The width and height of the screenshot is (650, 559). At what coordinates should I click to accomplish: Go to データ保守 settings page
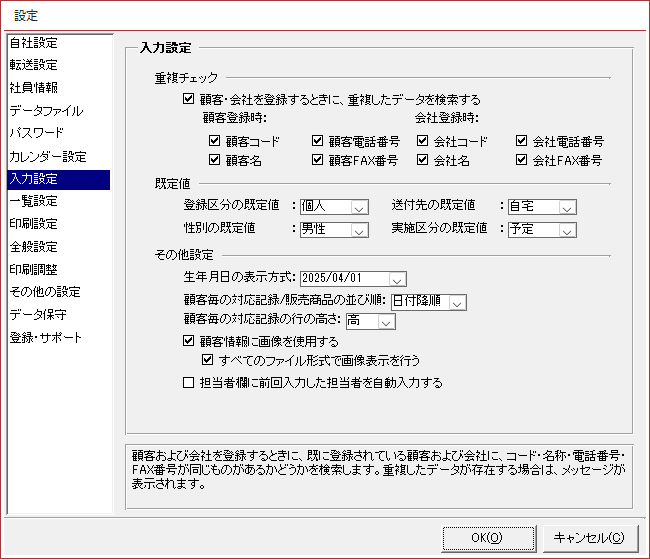(40, 315)
